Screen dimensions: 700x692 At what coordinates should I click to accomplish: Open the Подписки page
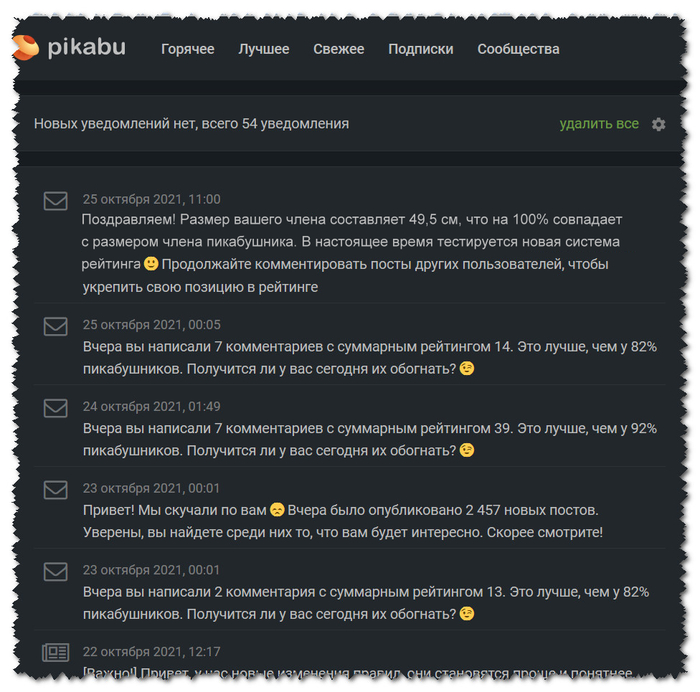pyautogui.click(x=421, y=49)
